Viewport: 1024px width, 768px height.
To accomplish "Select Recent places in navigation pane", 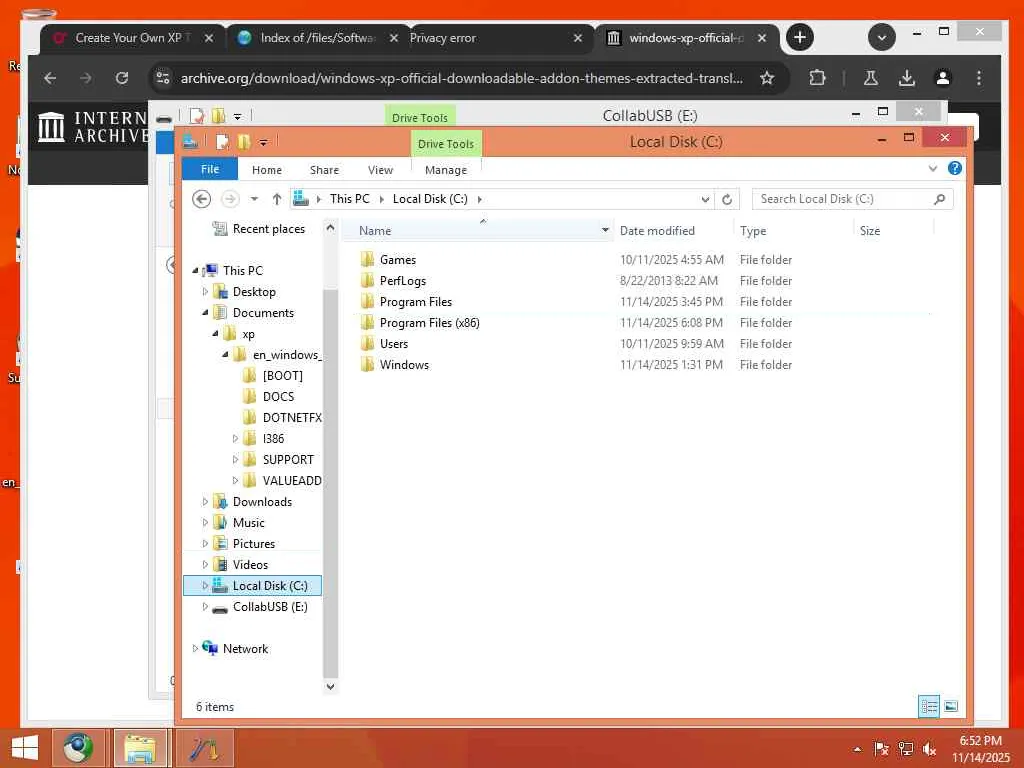I will click(x=268, y=229).
